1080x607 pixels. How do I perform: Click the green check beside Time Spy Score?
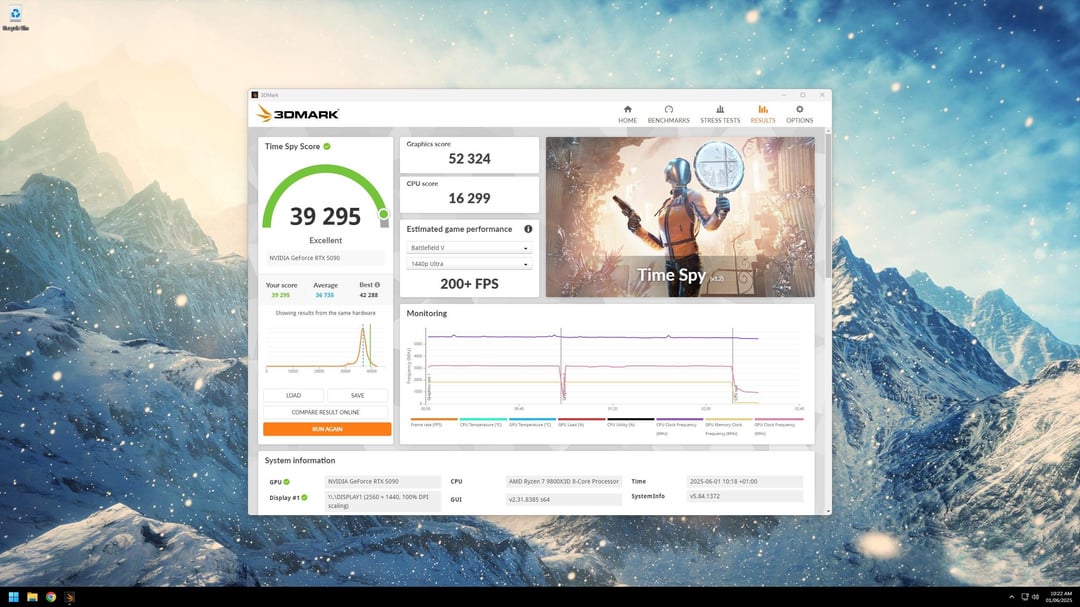pyautogui.click(x=327, y=146)
